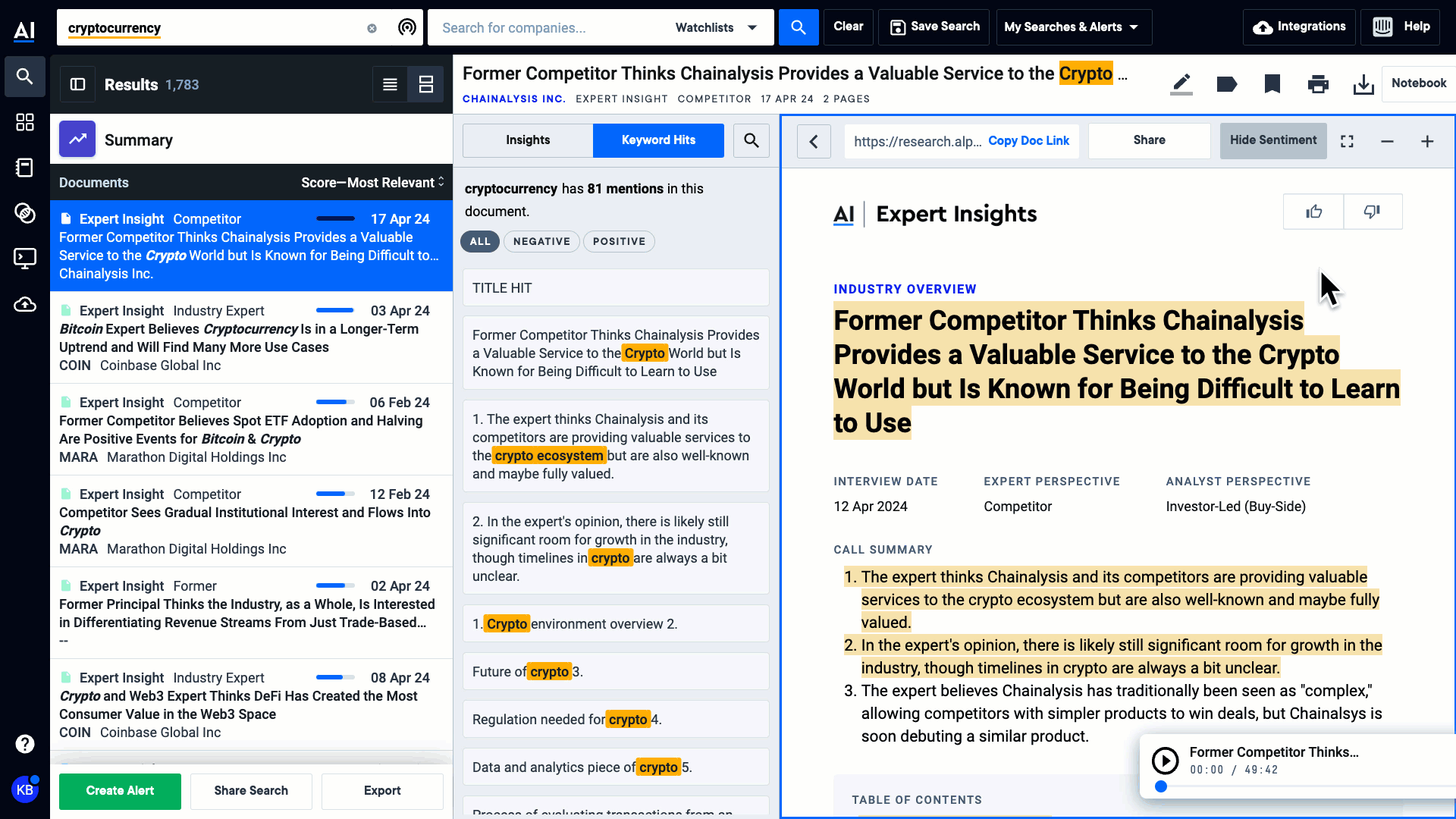Viewport: 1456px width, 819px height.
Task: Open the Watchlists dropdown
Action: click(x=716, y=27)
